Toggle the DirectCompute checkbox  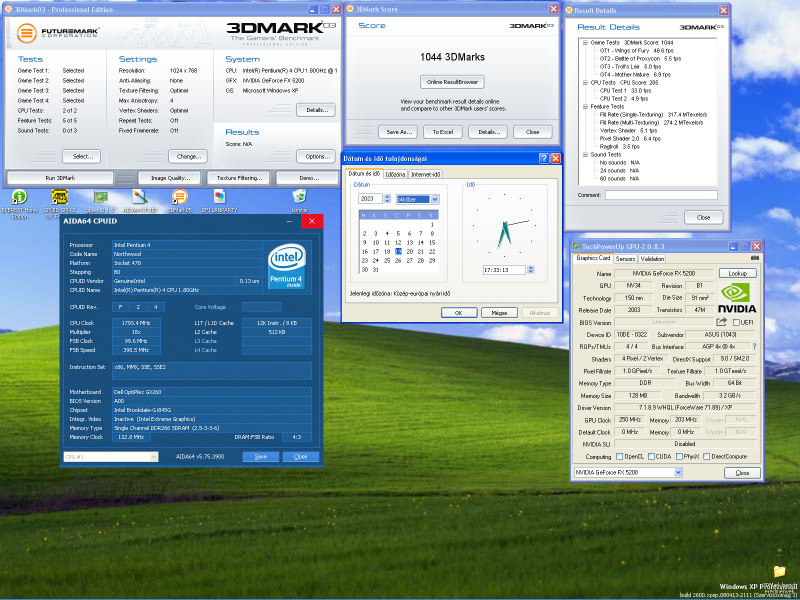(x=706, y=457)
